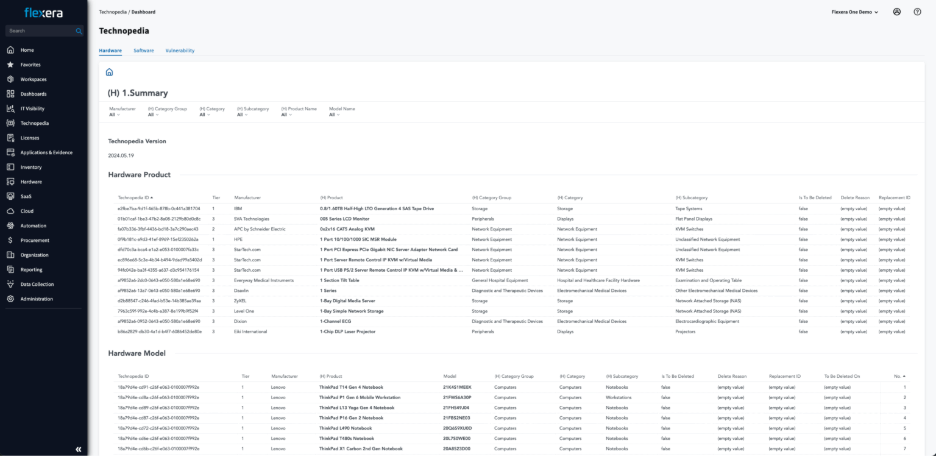
Task: Switch to the Software tab
Action: (x=144, y=51)
